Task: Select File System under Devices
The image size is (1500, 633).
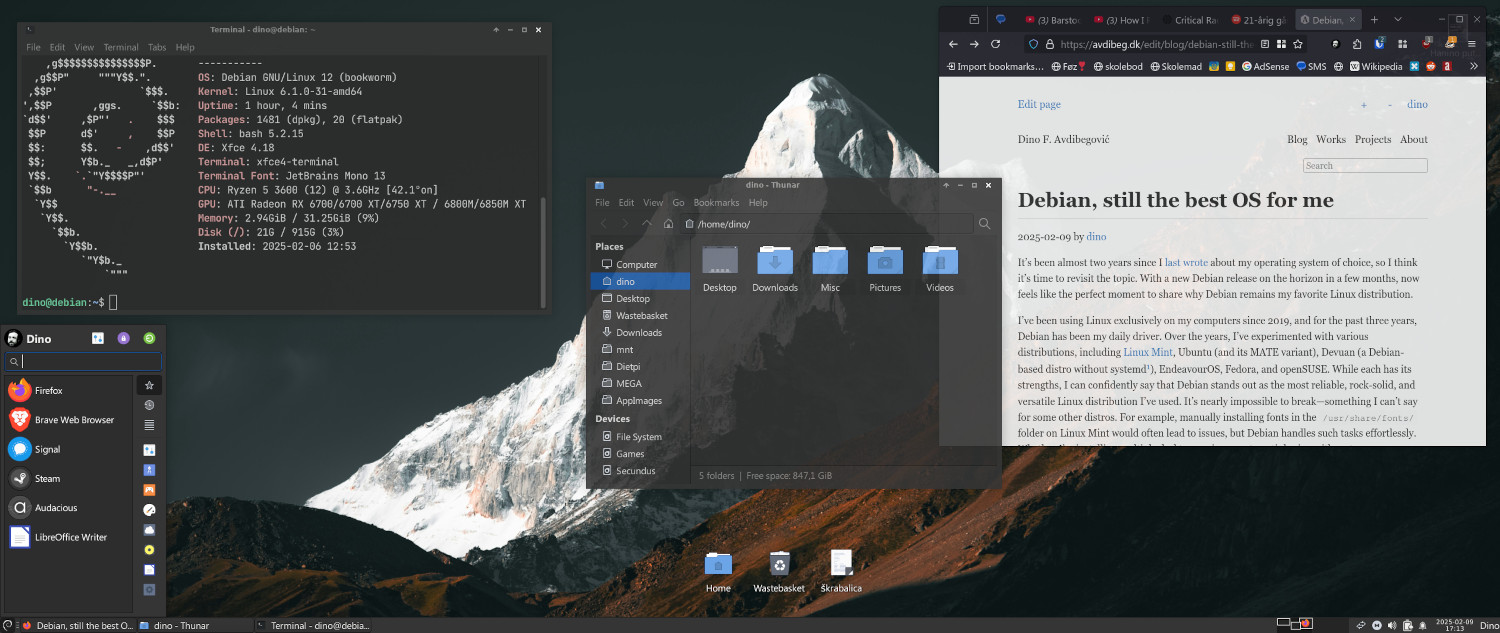Action: tap(640, 437)
